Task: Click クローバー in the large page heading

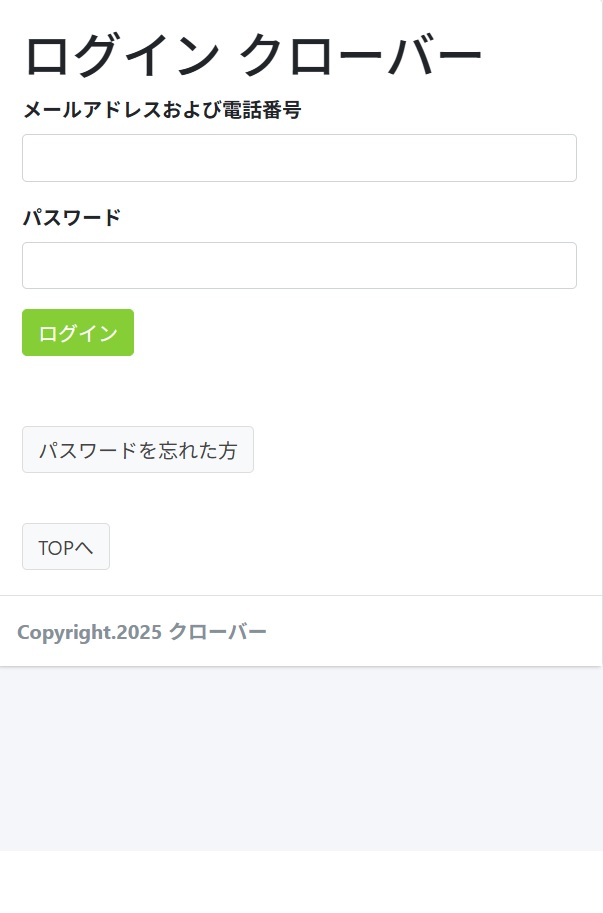Action: pyautogui.click(x=360, y=57)
